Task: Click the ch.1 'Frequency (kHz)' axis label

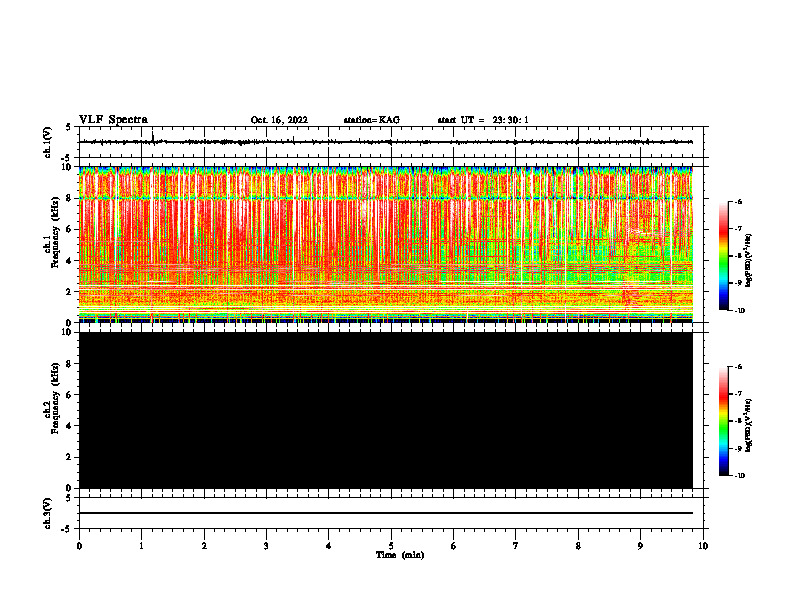Action: (54, 233)
